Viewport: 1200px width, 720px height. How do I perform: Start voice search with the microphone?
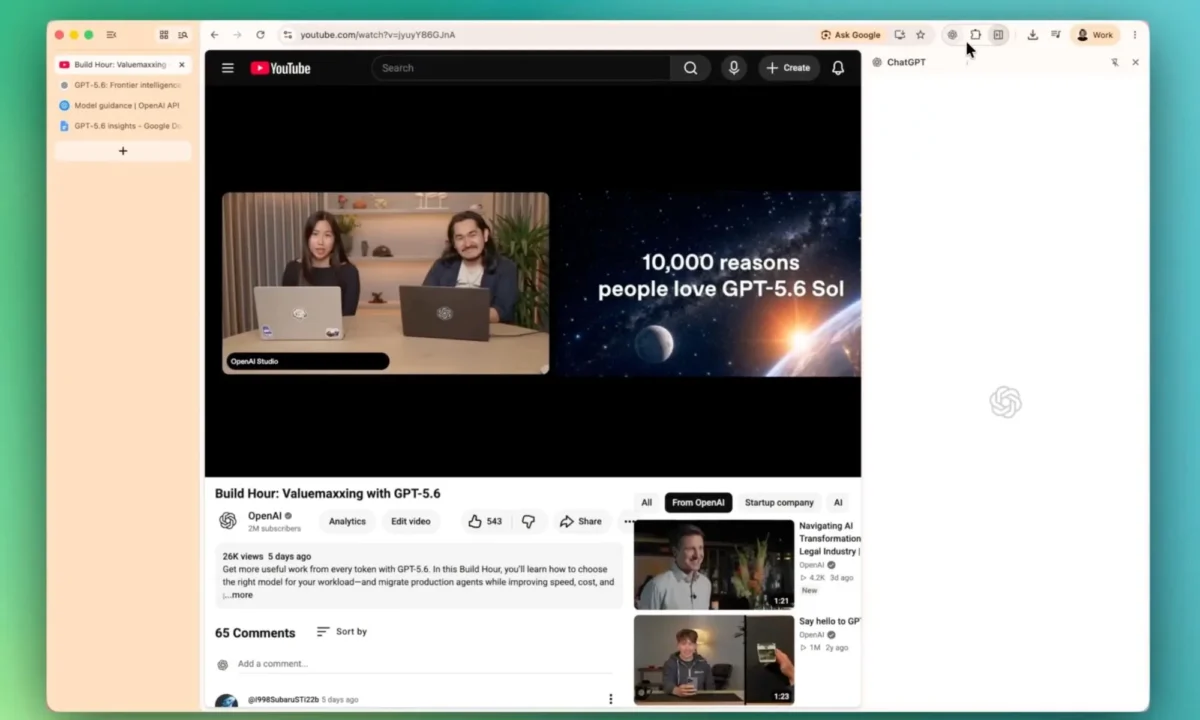(x=734, y=68)
